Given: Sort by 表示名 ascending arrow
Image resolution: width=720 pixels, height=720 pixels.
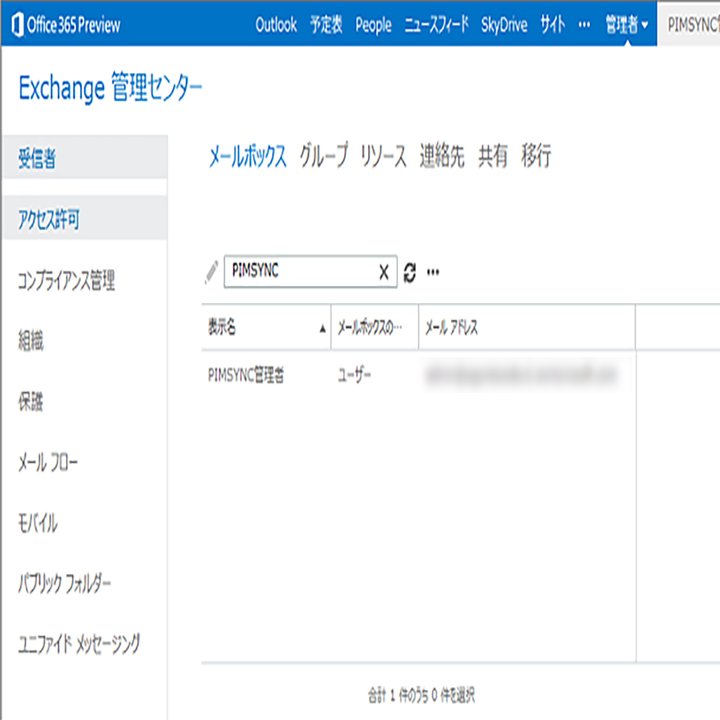Looking at the screenshot, I should click(x=322, y=328).
